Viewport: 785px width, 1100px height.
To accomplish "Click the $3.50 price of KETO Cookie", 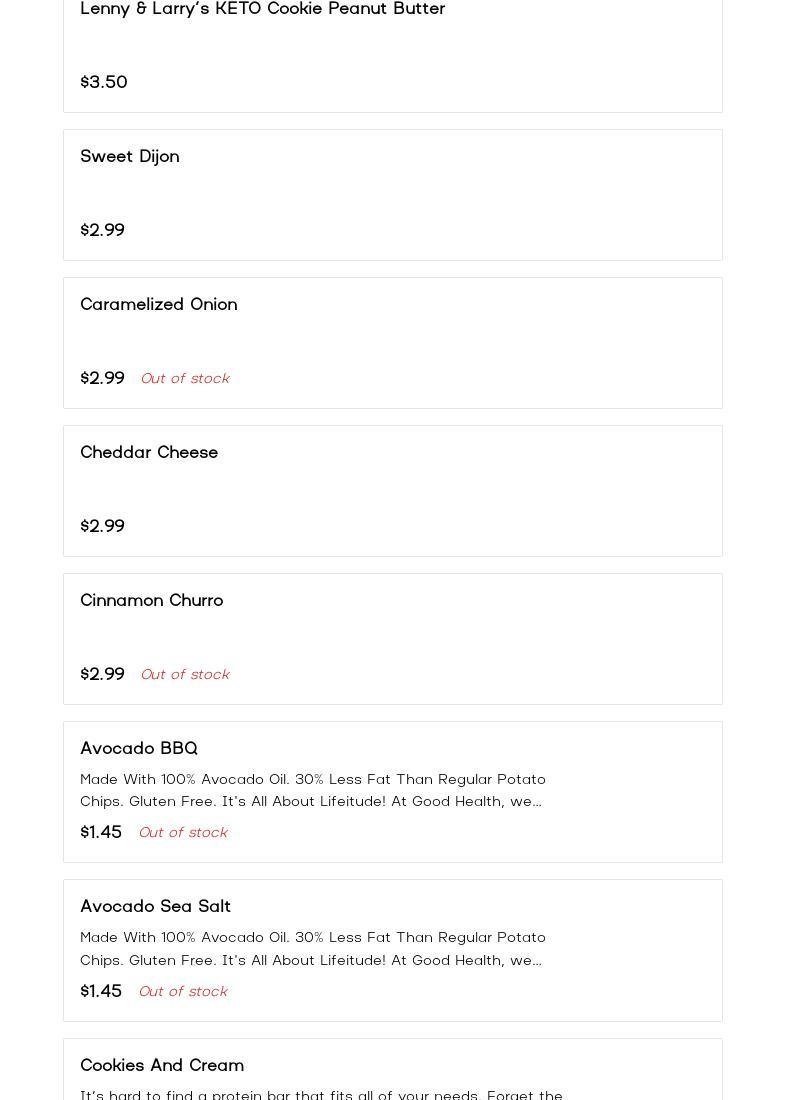I will point(104,82).
